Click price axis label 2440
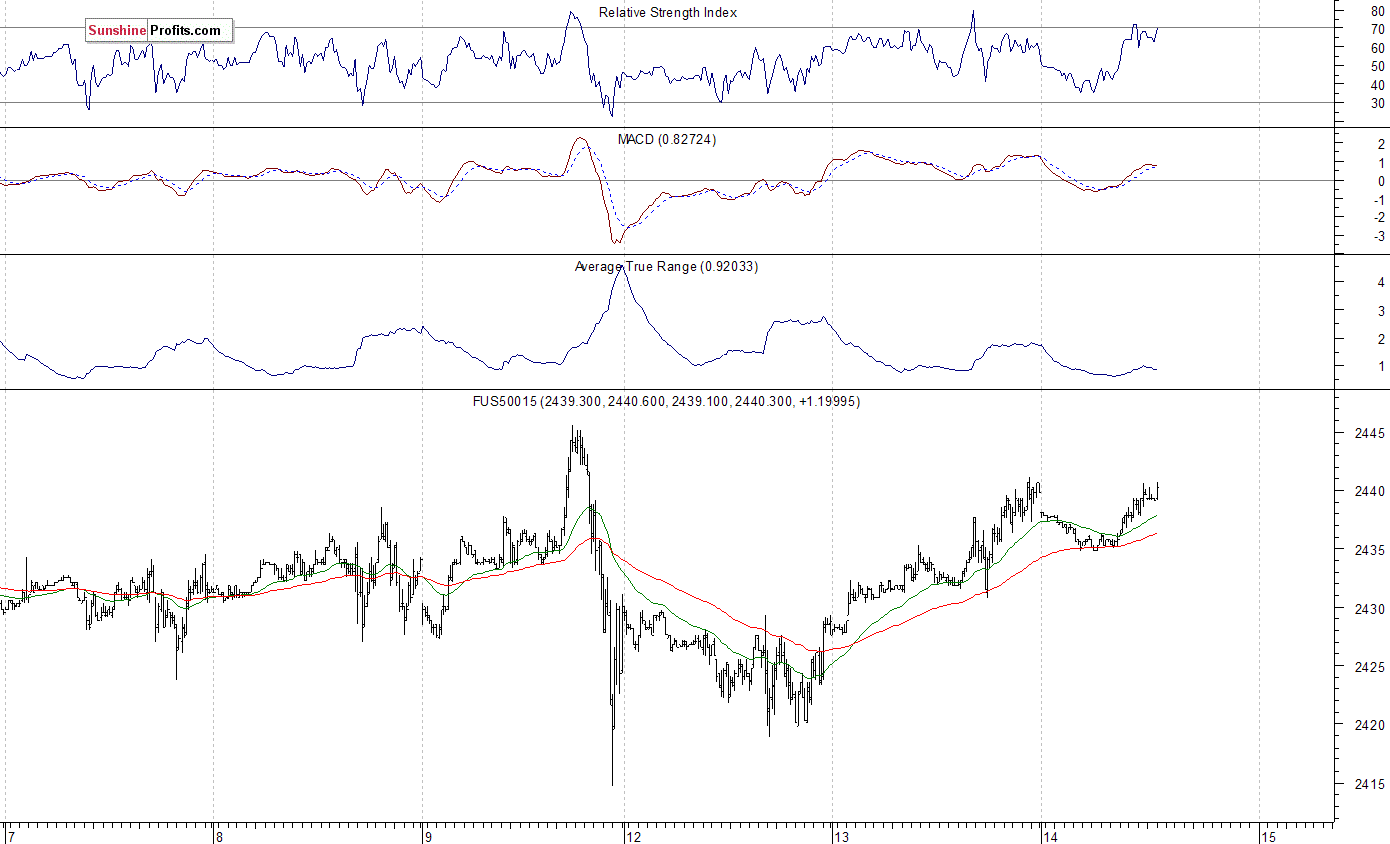The height and width of the screenshot is (844, 1390). pyautogui.click(x=1370, y=492)
